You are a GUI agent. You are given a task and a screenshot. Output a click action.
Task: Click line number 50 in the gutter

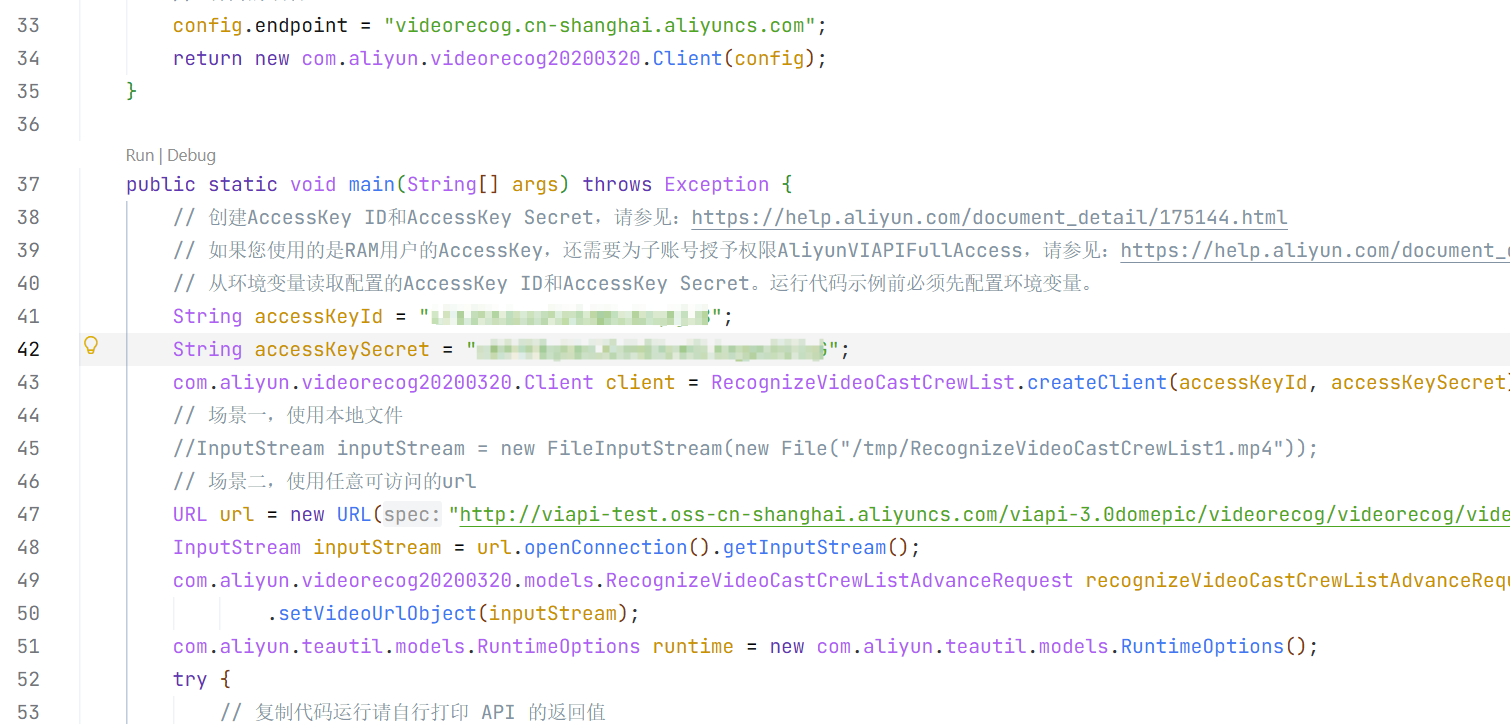coord(28,613)
